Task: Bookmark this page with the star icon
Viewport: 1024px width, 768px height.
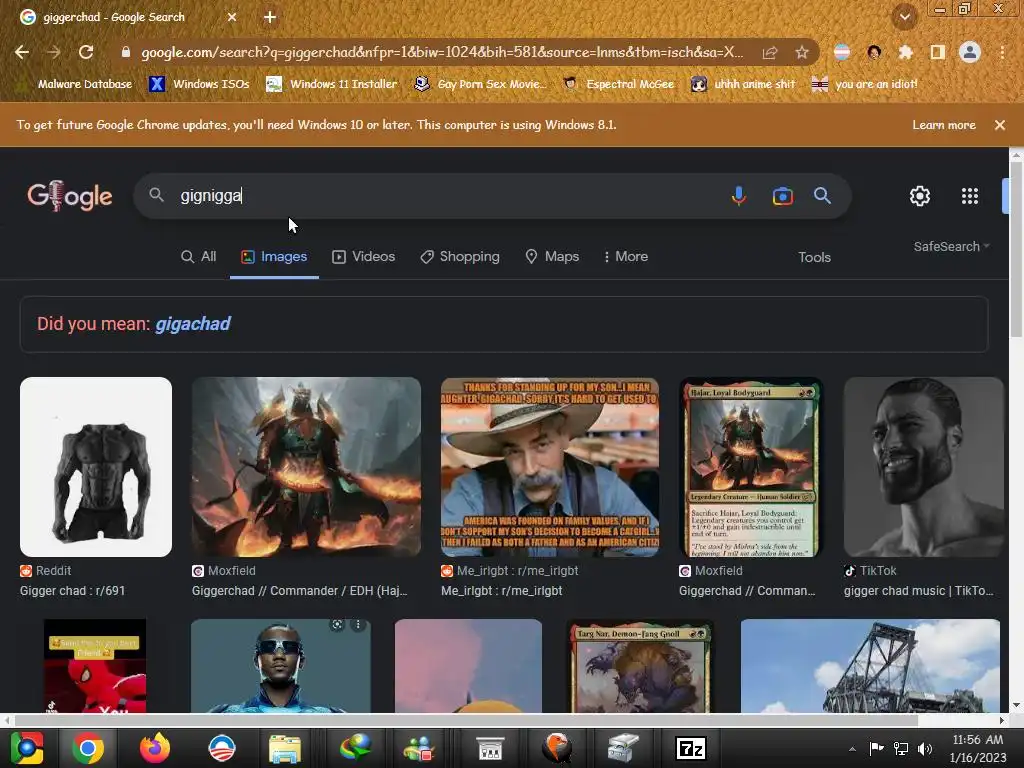Action: (x=802, y=52)
